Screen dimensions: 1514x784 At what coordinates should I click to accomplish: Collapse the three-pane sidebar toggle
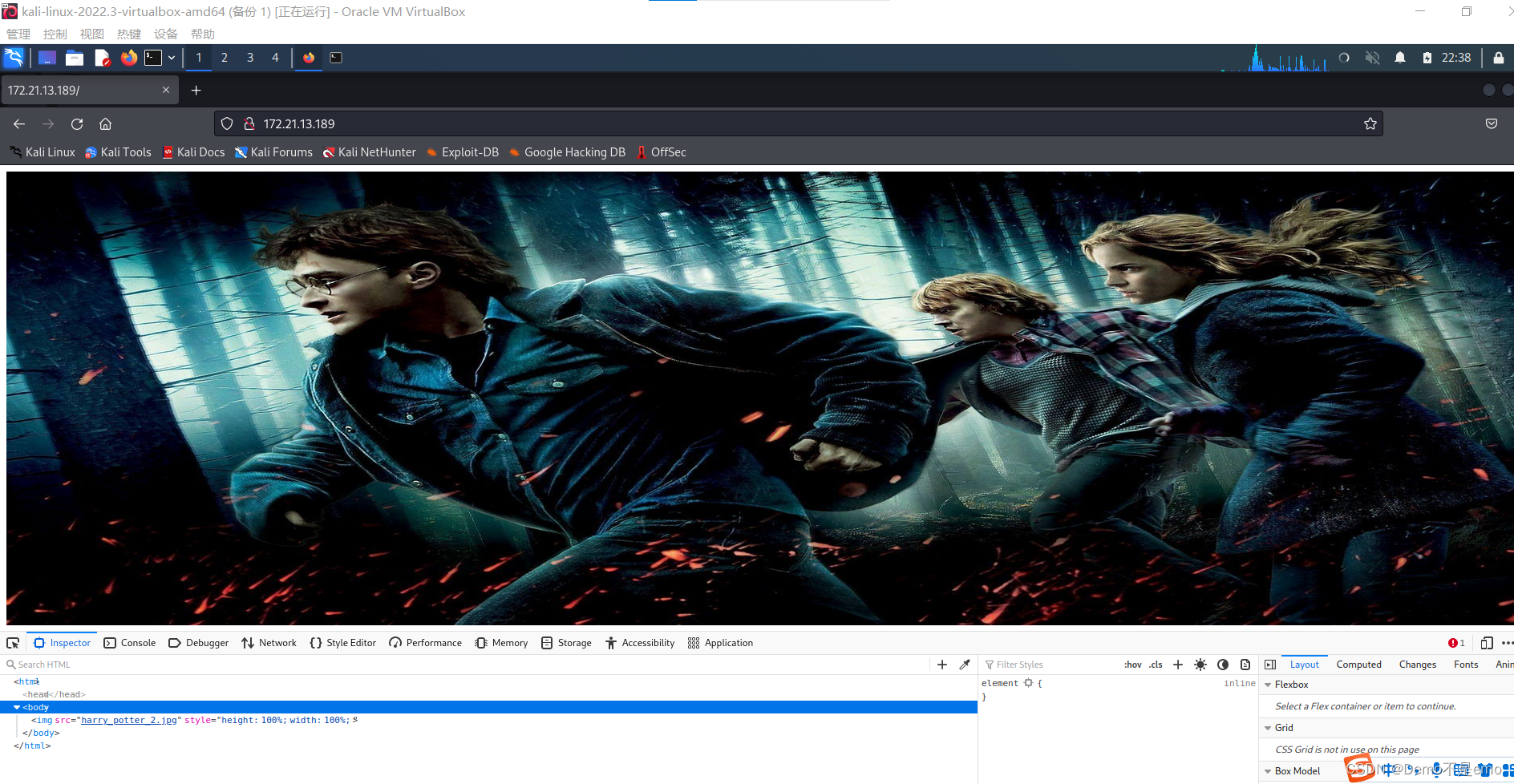tap(1270, 665)
